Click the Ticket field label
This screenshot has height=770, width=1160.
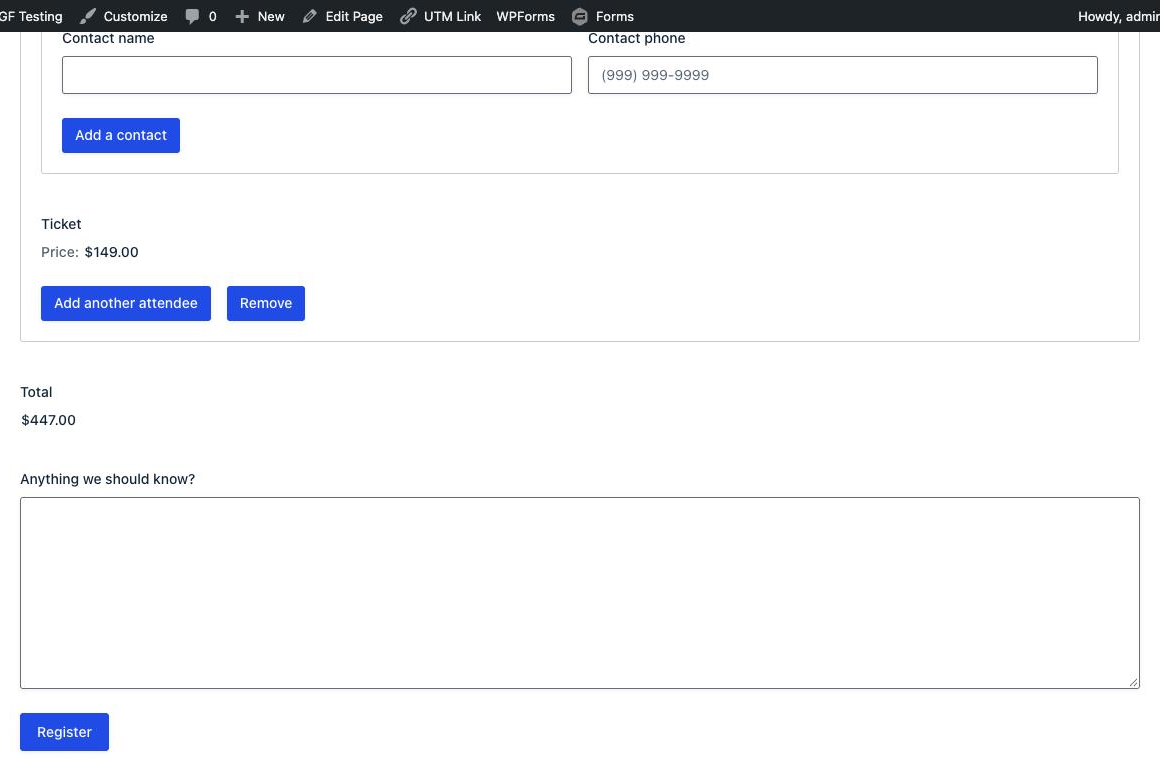61,224
